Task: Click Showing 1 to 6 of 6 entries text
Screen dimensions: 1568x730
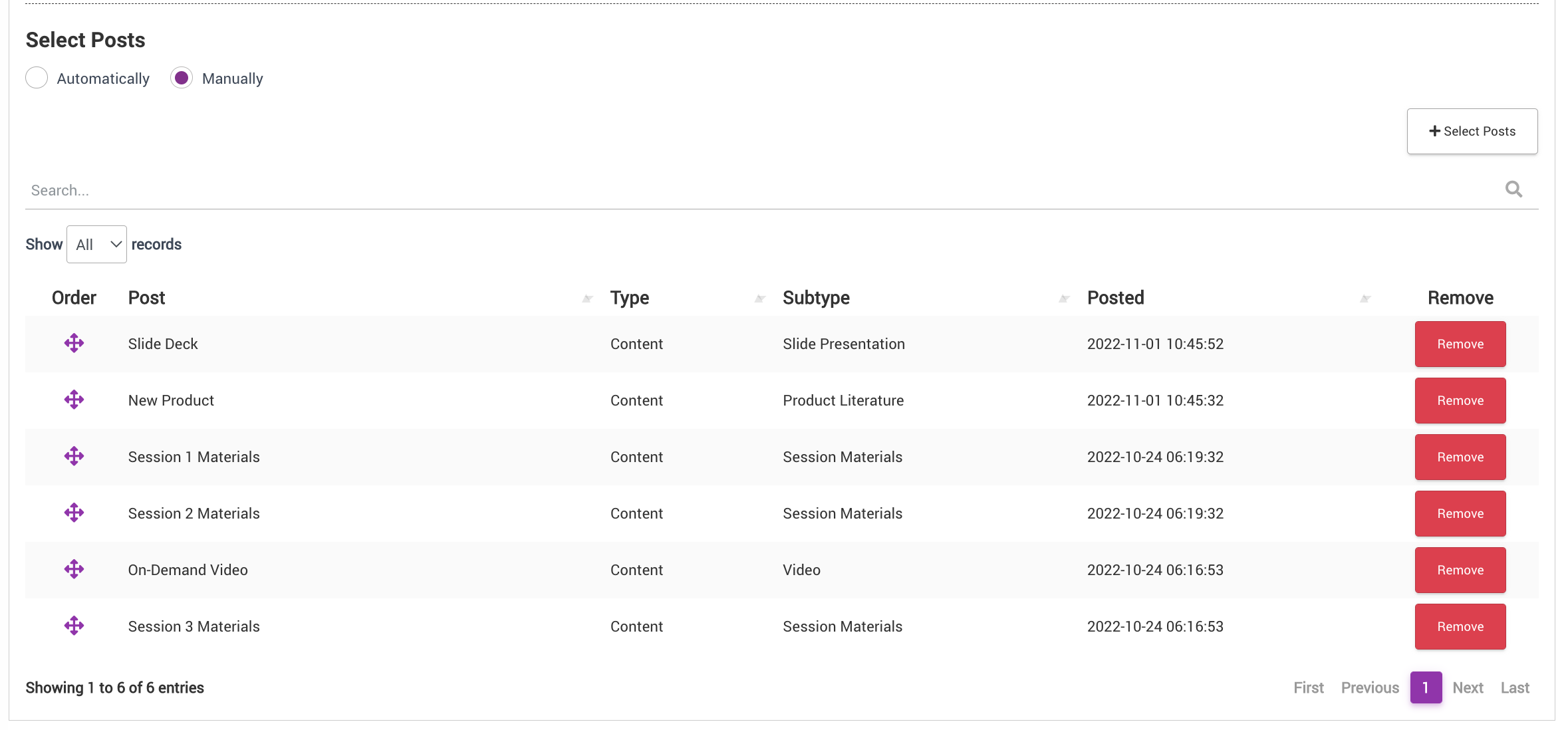Action: (x=114, y=687)
